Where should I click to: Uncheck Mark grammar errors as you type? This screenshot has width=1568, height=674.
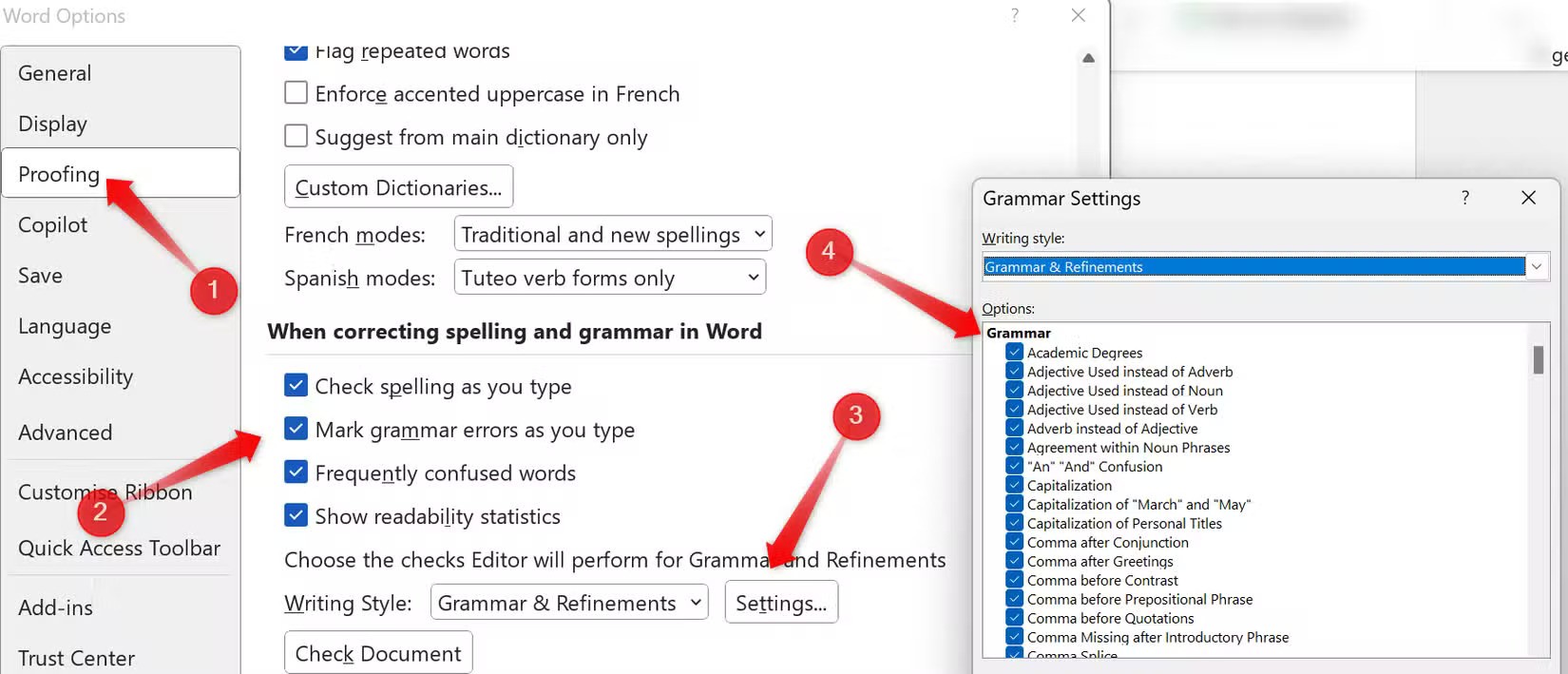(x=296, y=430)
